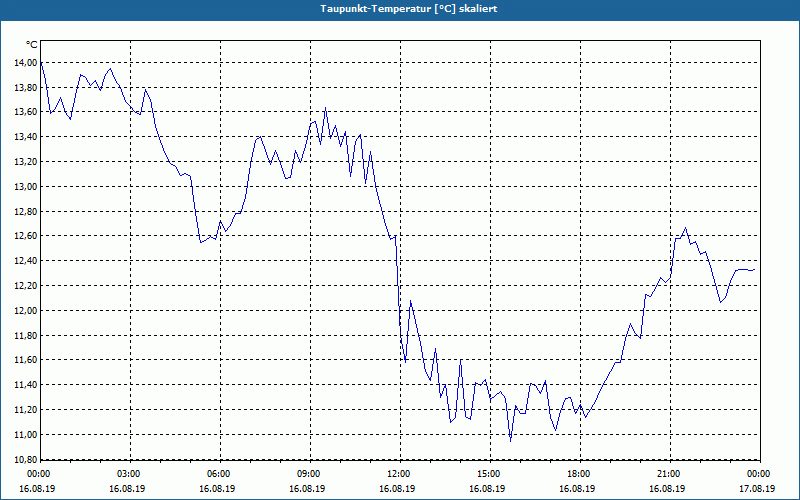Viewport: 800px width, 500px height.
Task: Click the 11,00 y-axis label
Action: 26,434
